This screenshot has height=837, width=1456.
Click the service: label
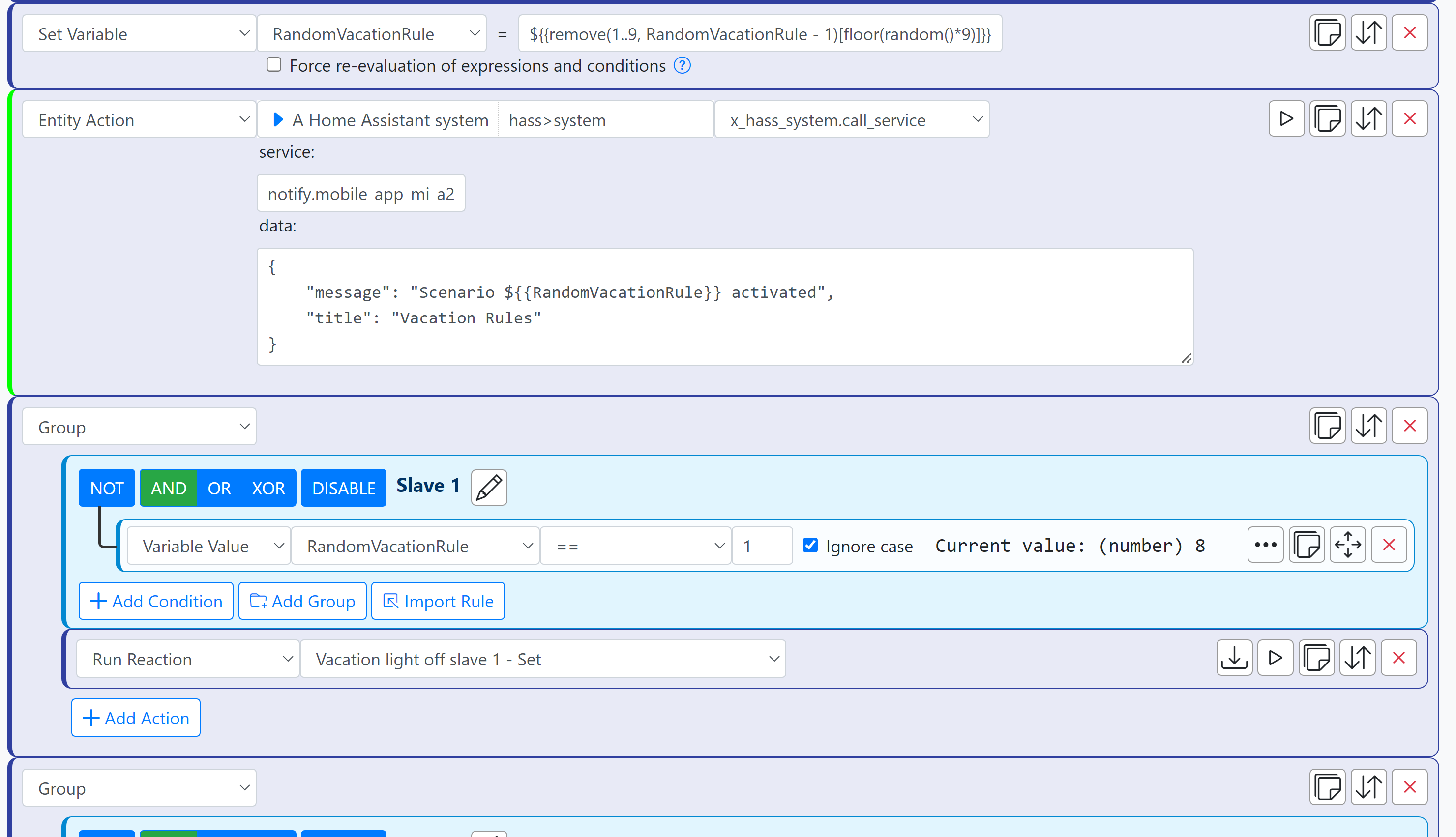pyautogui.click(x=286, y=152)
